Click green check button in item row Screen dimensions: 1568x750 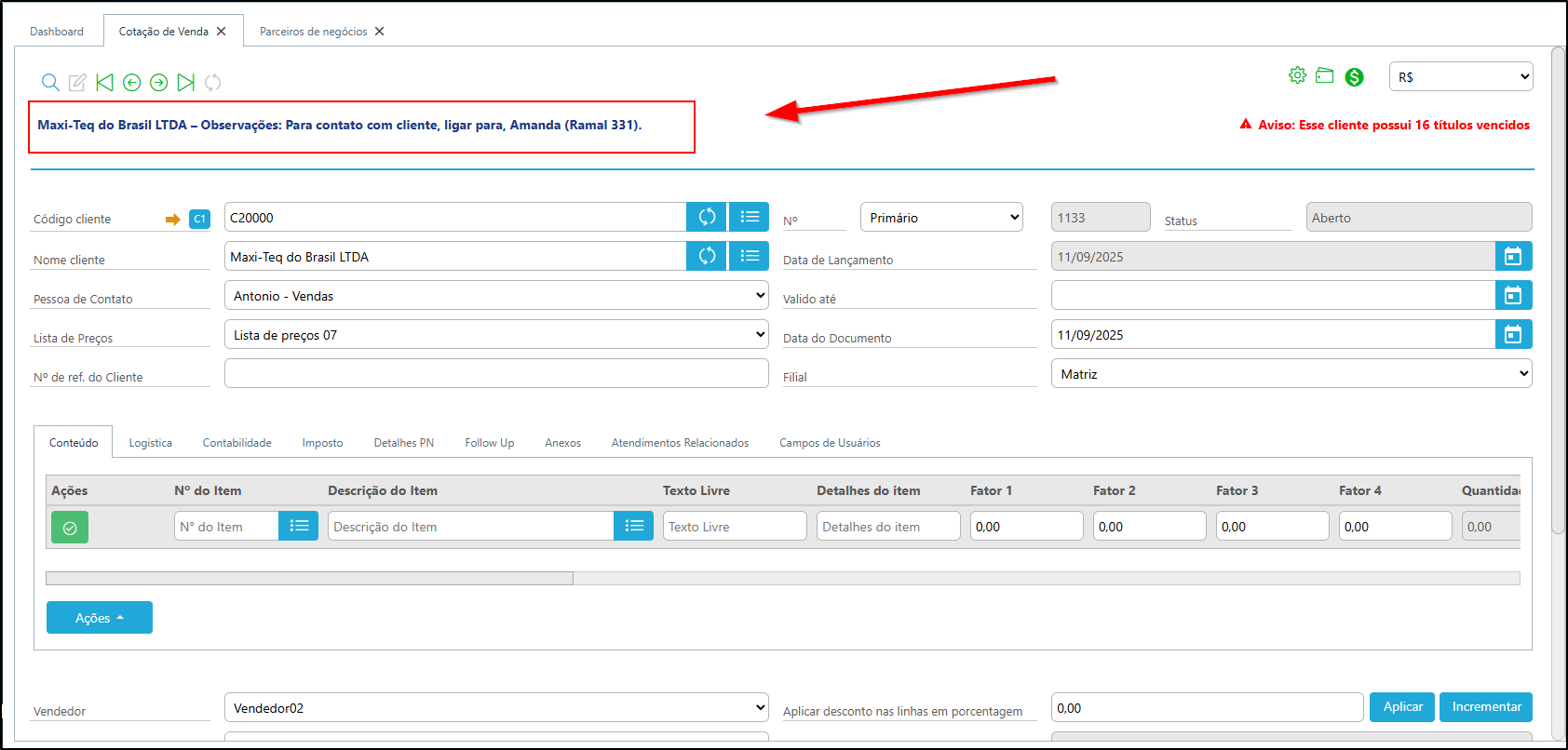click(x=70, y=528)
